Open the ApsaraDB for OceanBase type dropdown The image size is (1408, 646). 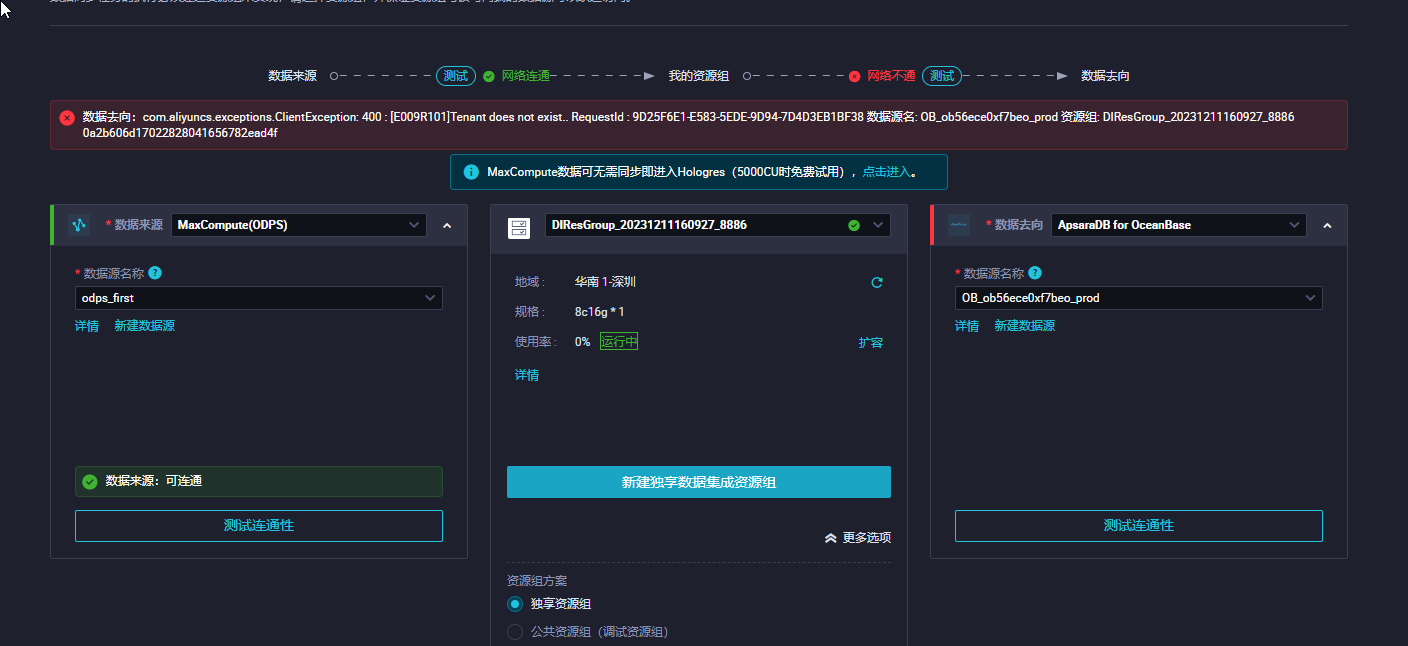point(1179,225)
